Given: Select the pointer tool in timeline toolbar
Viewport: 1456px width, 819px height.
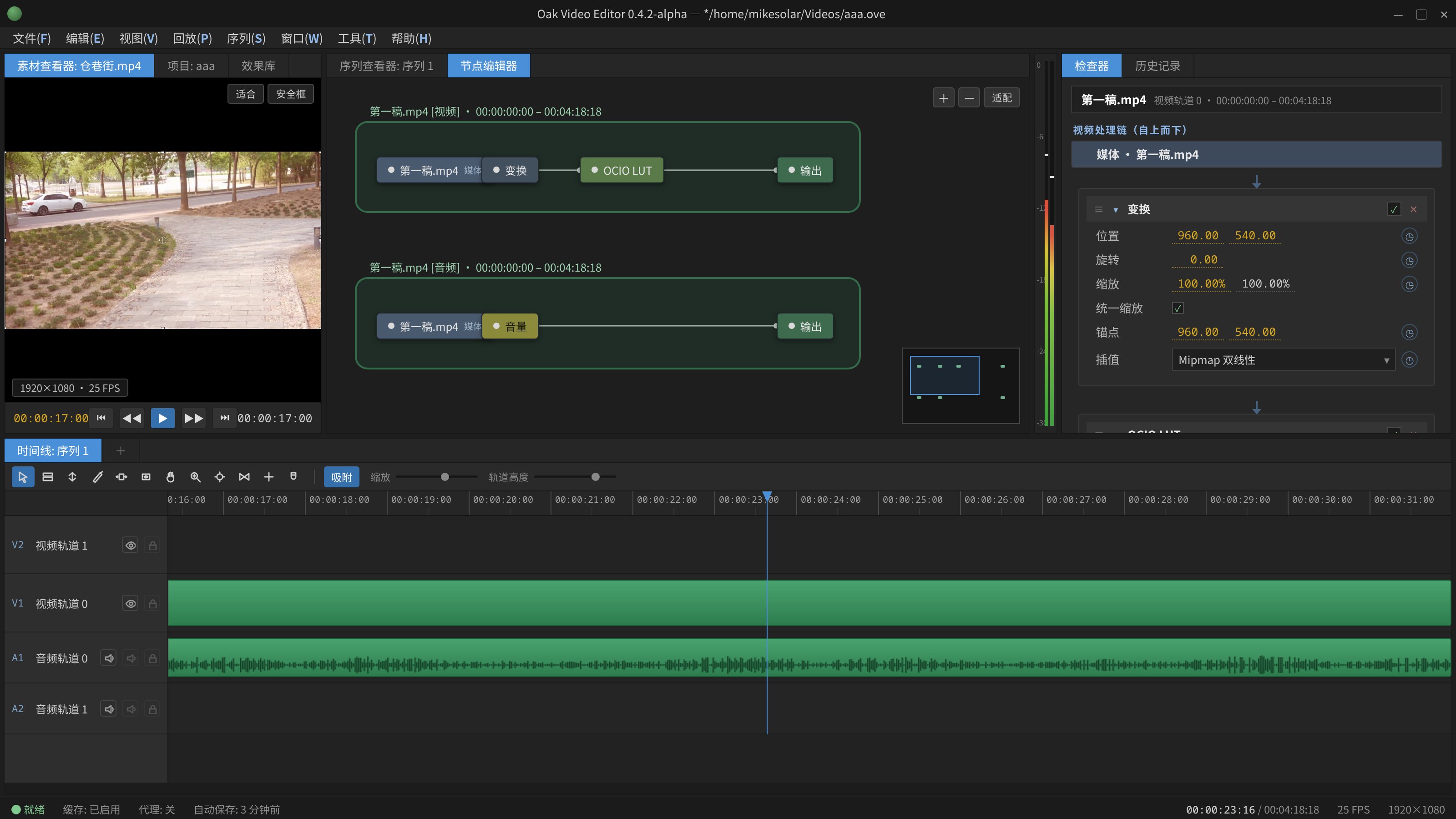Looking at the screenshot, I should coord(23,477).
